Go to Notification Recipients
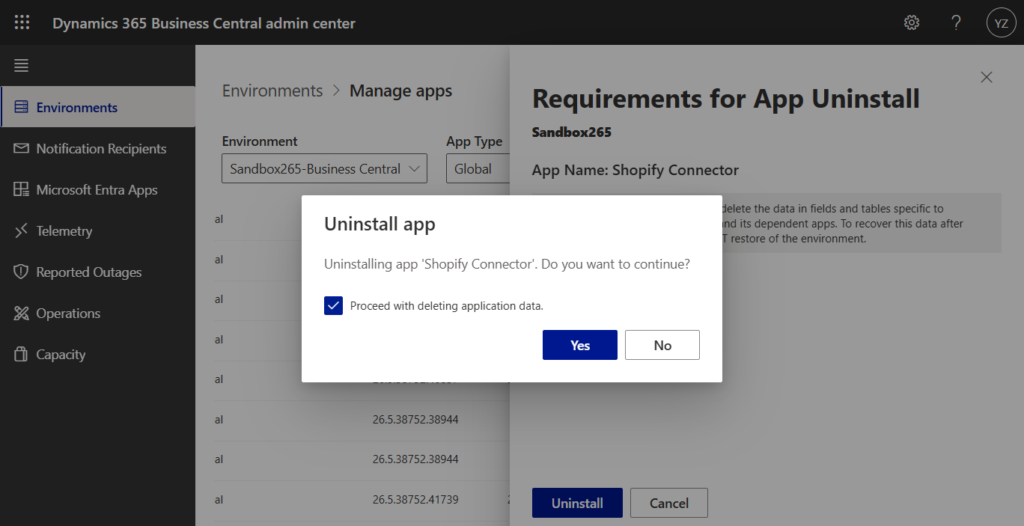 point(101,148)
